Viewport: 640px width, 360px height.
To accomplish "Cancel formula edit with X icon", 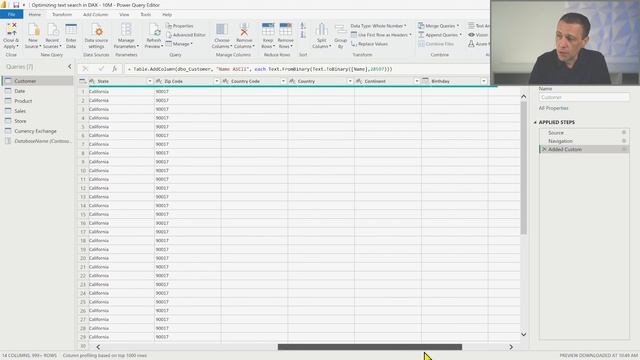I will click(85, 69).
